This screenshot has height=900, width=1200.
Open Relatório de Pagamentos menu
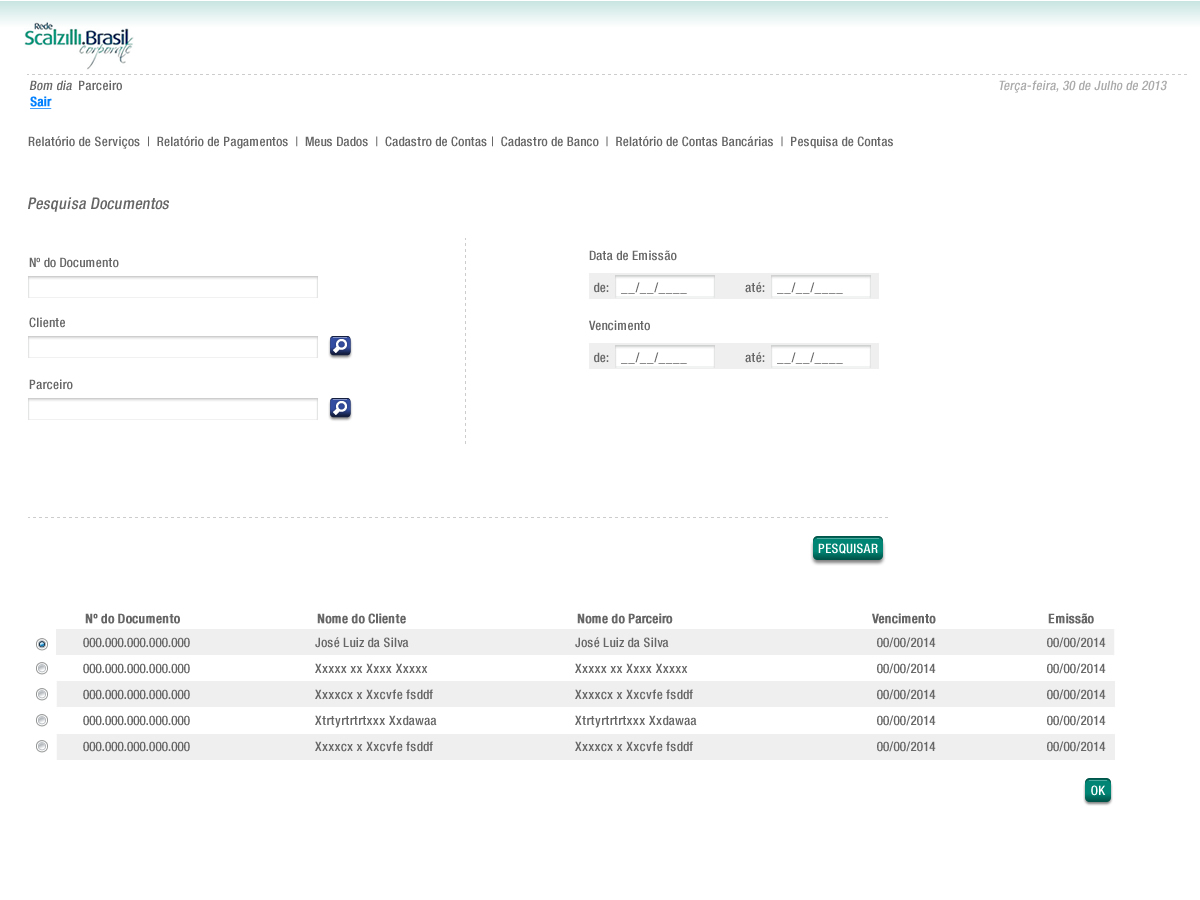[x=222, y=142]
